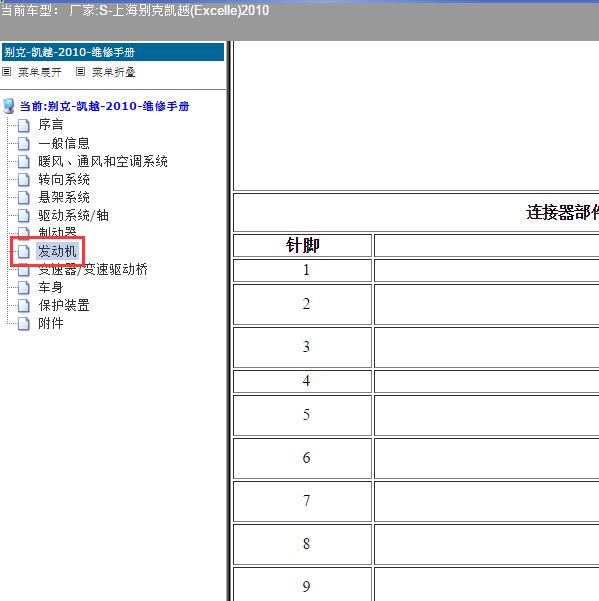This screenshot has height=601, width=599.
Task: Click the 针脚 column header
Action: (x=302, y=245)
